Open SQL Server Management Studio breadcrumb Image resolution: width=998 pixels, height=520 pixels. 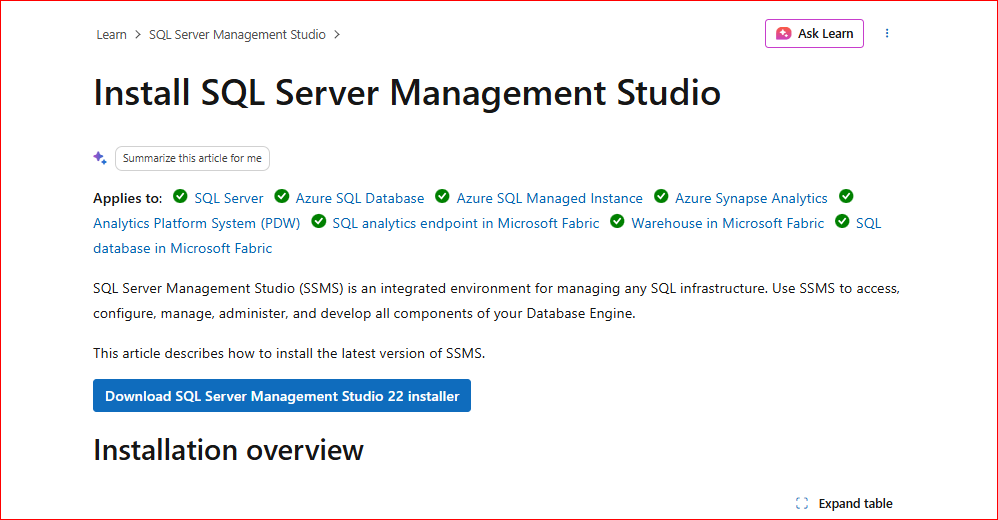tap(237, 35)
